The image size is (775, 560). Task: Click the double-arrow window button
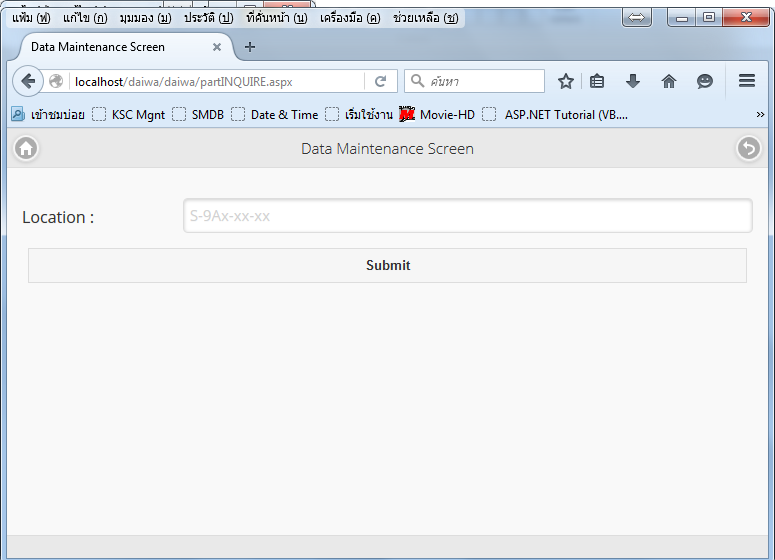[x=637, y=18]
